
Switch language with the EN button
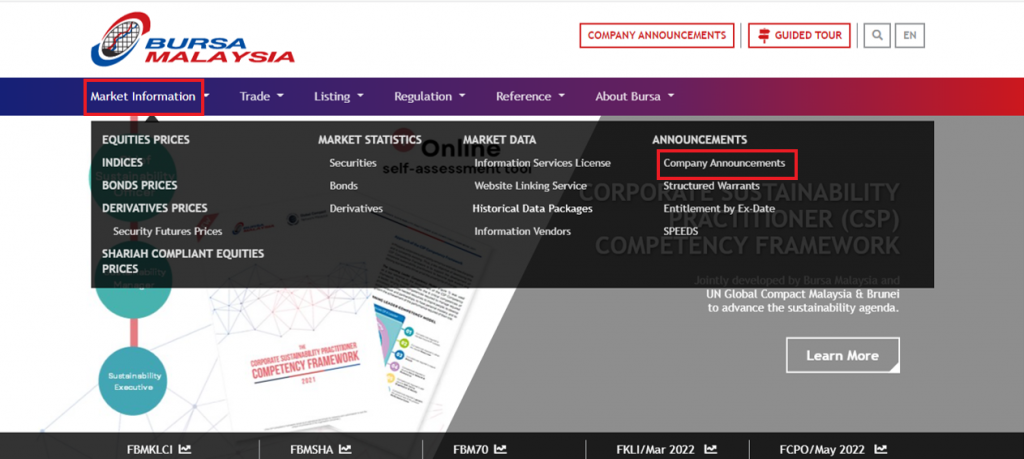(x=909, y=36)
